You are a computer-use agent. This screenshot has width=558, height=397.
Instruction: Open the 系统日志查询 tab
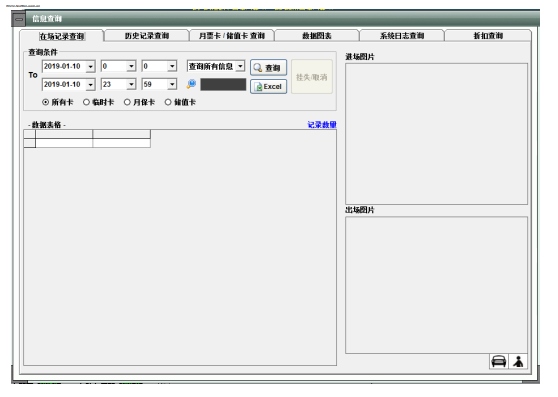(x=402, y=36)
